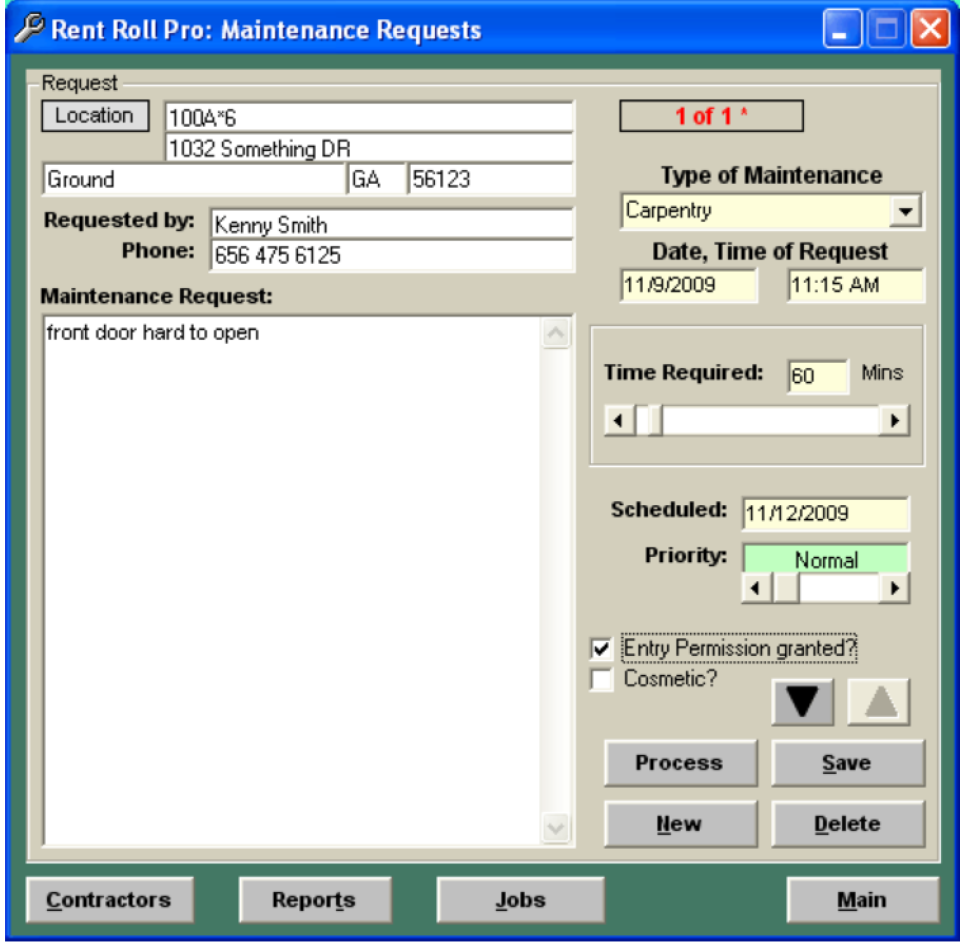960x944 pixels.
Task: Navigate to the Jobs screen
Action: click(x=520, y=899)
